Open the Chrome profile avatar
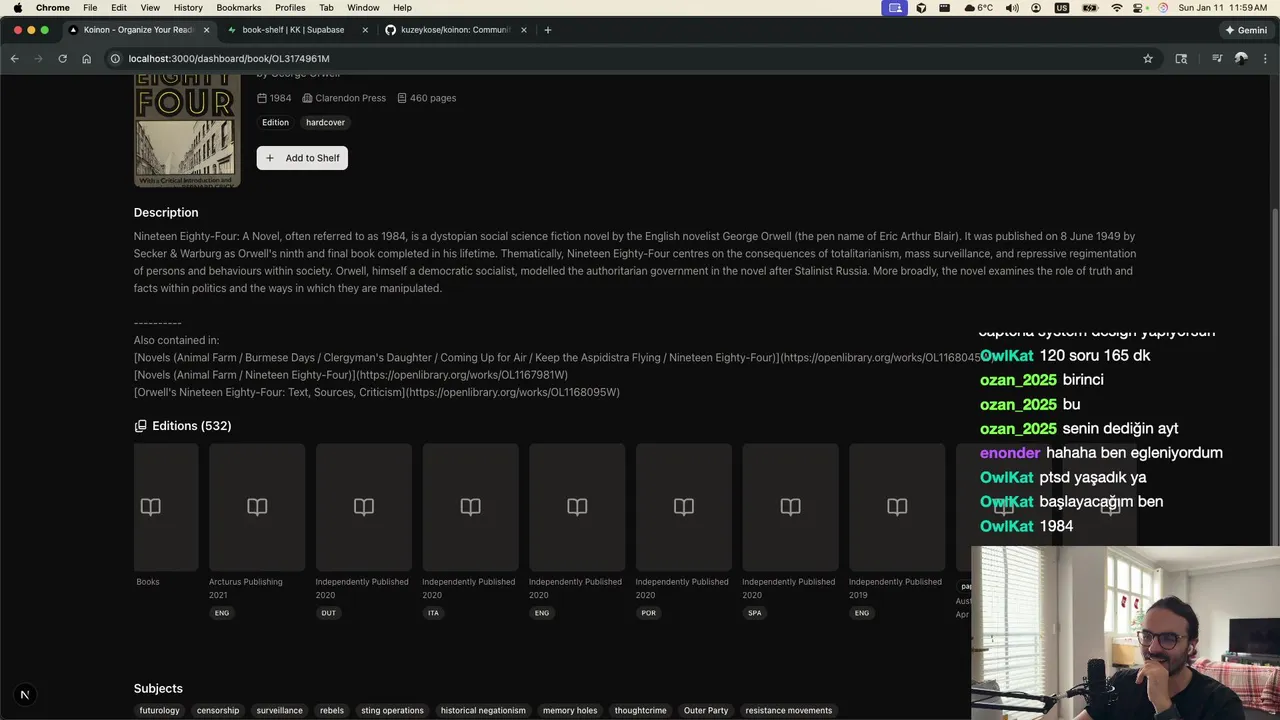This screenshot has height=720, width=1280. [1241, 59]
